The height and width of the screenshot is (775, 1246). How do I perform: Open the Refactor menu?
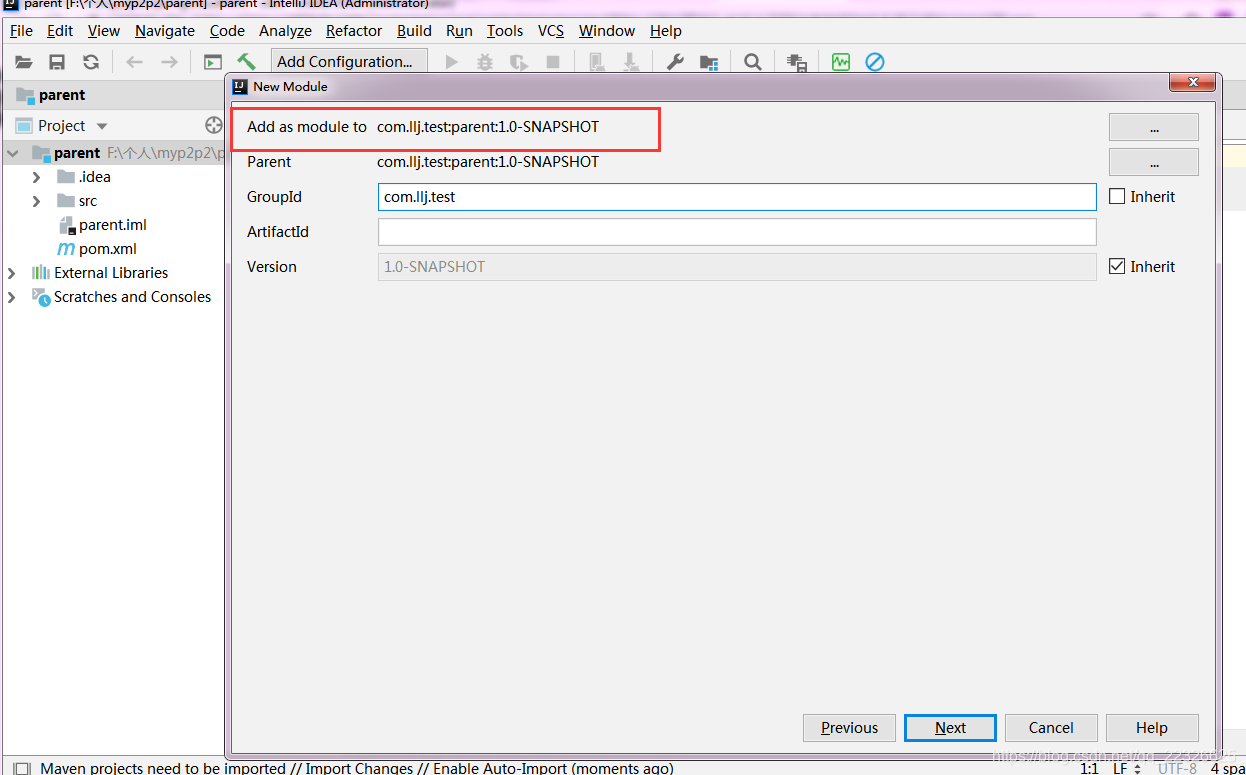(354, 31)
